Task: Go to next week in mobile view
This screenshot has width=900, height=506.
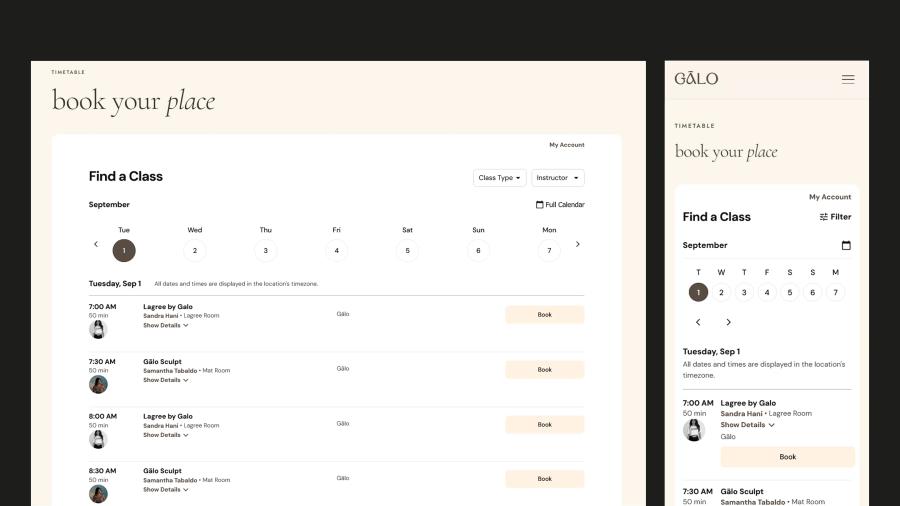Action: point(728,322)
